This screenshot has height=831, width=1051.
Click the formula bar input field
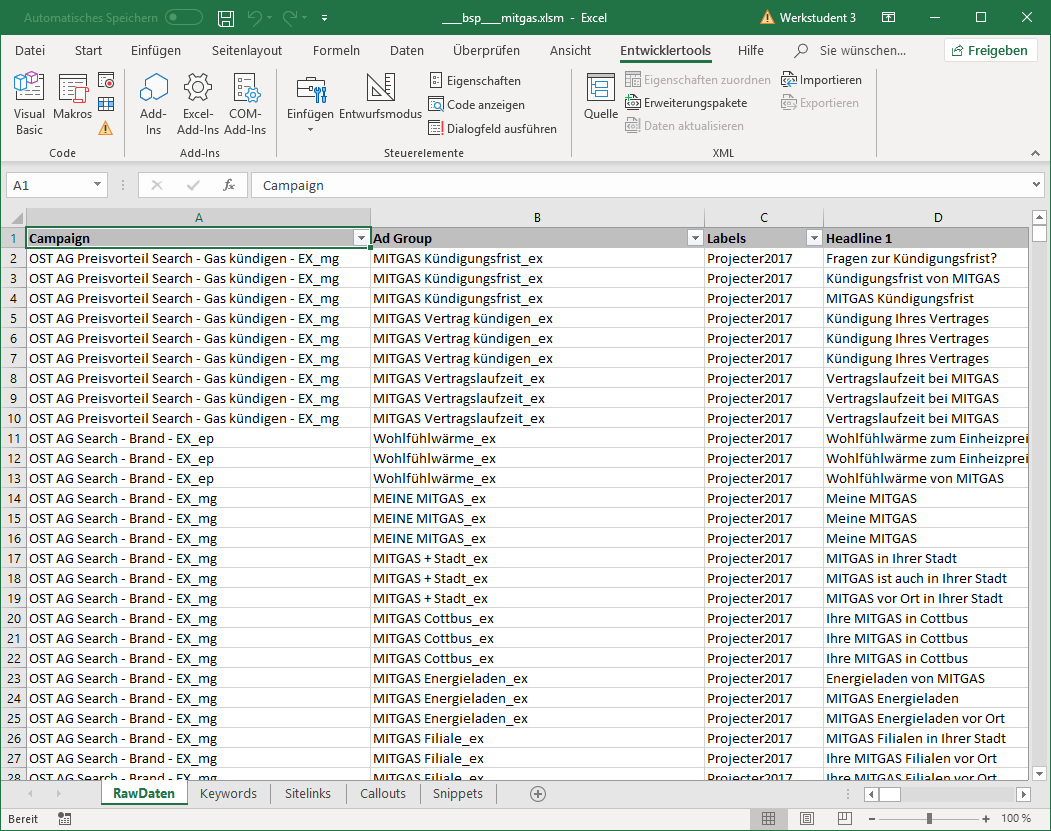tap(640, 185)
